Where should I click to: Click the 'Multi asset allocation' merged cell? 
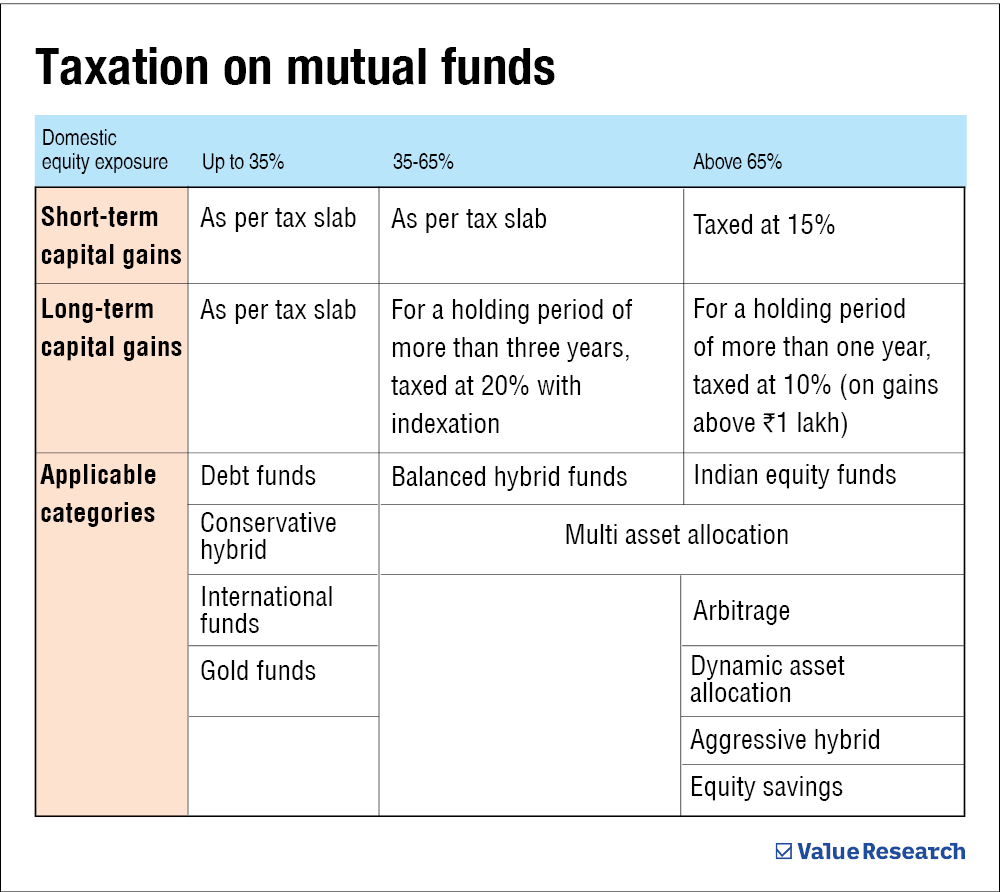[x=676, y=535]
